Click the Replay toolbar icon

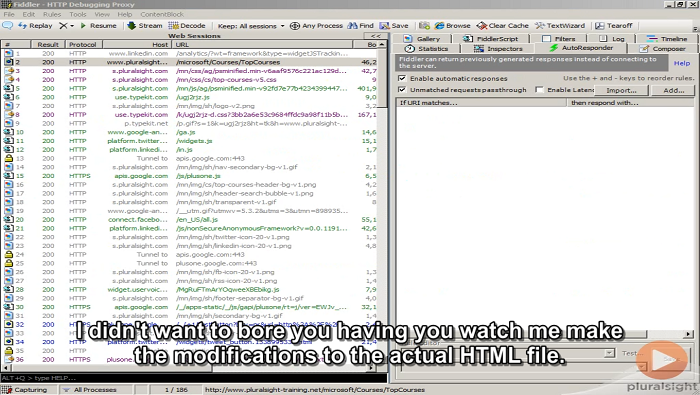[22, 25]
